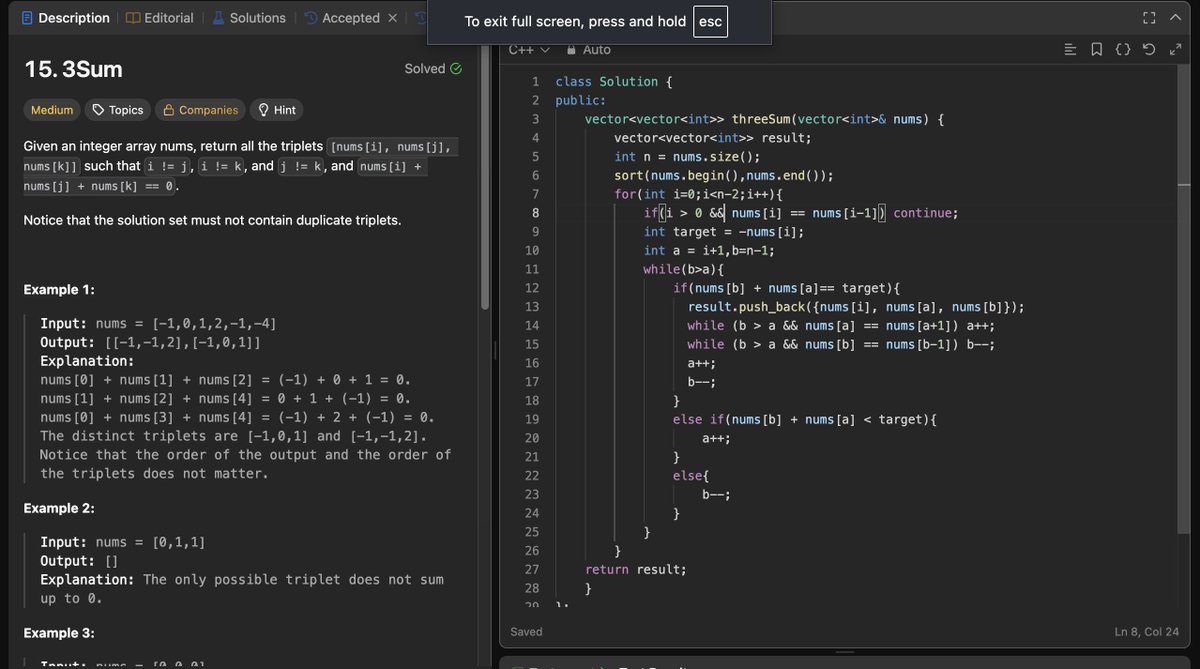Click line number 19 in the gutter
The width and height of the screenshot is (1200, 669).
point(532,420)
